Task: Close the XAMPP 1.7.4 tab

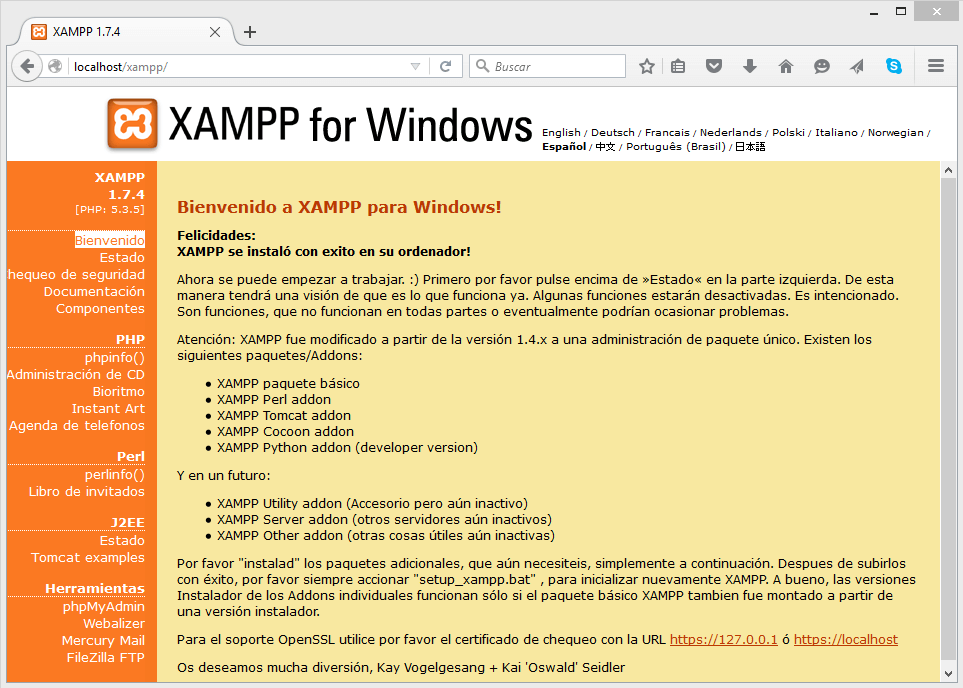Action: (215, 32)
